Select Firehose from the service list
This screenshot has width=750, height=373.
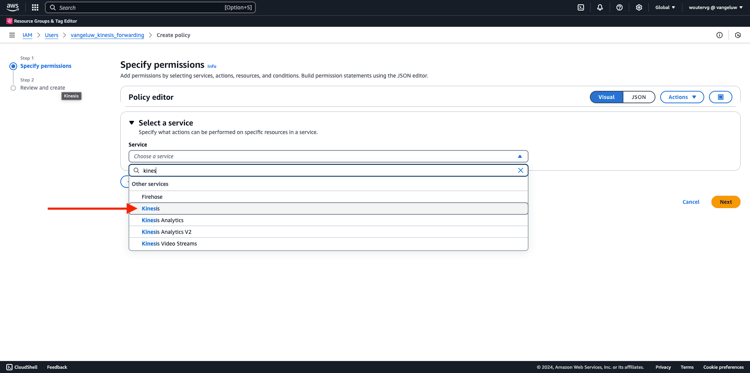coord(328,197)
